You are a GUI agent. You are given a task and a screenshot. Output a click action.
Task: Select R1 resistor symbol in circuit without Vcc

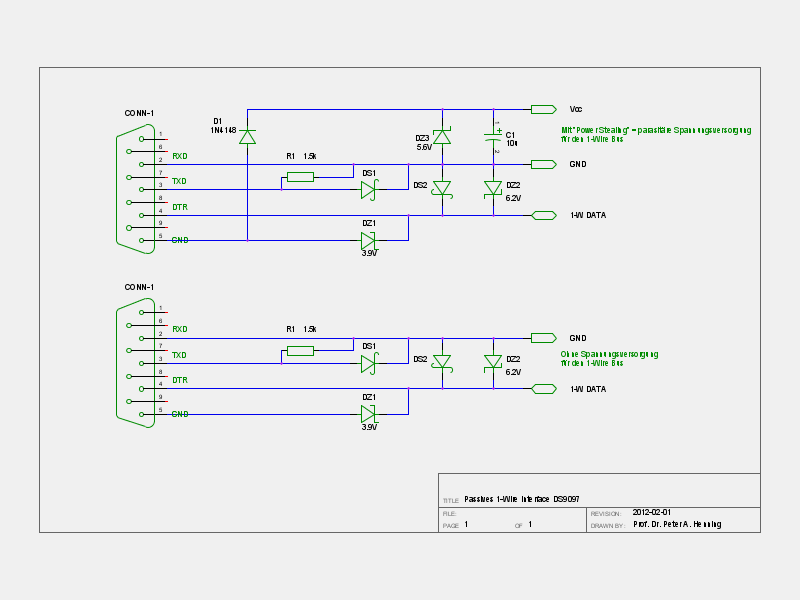click(301, 351)
